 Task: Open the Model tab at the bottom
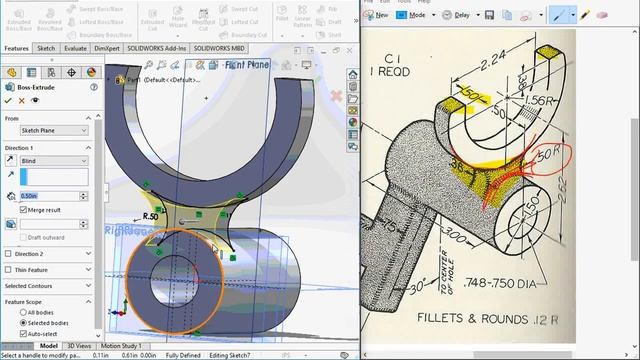(x=49, y=346)
